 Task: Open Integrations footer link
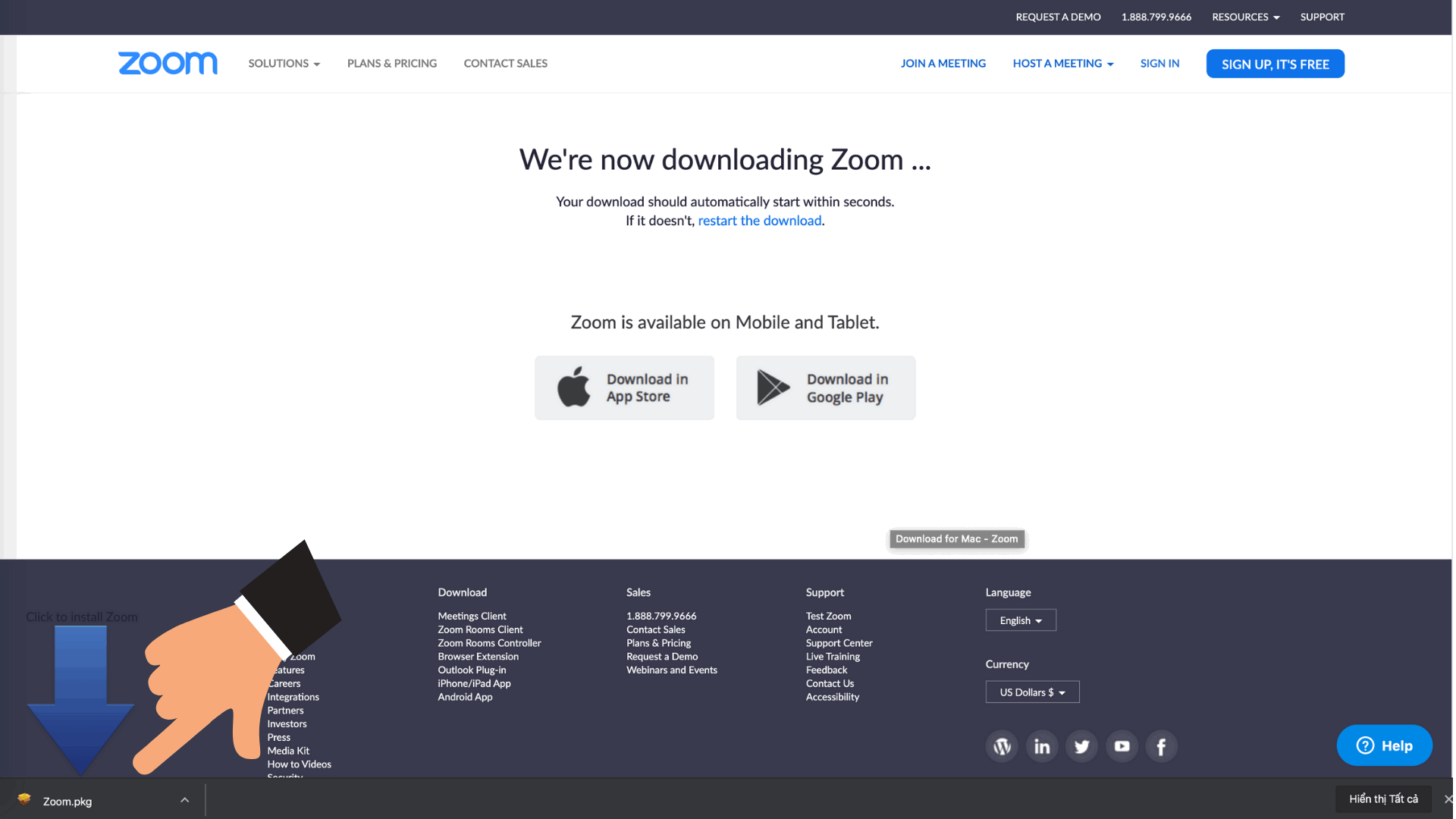(293, 697)
